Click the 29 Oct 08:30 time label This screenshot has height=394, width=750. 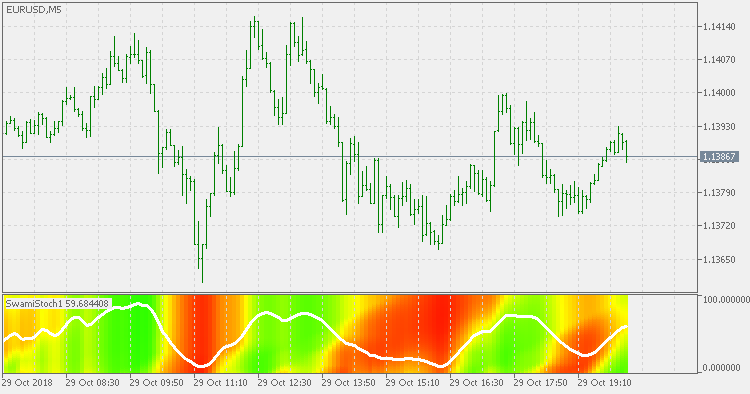92,383
